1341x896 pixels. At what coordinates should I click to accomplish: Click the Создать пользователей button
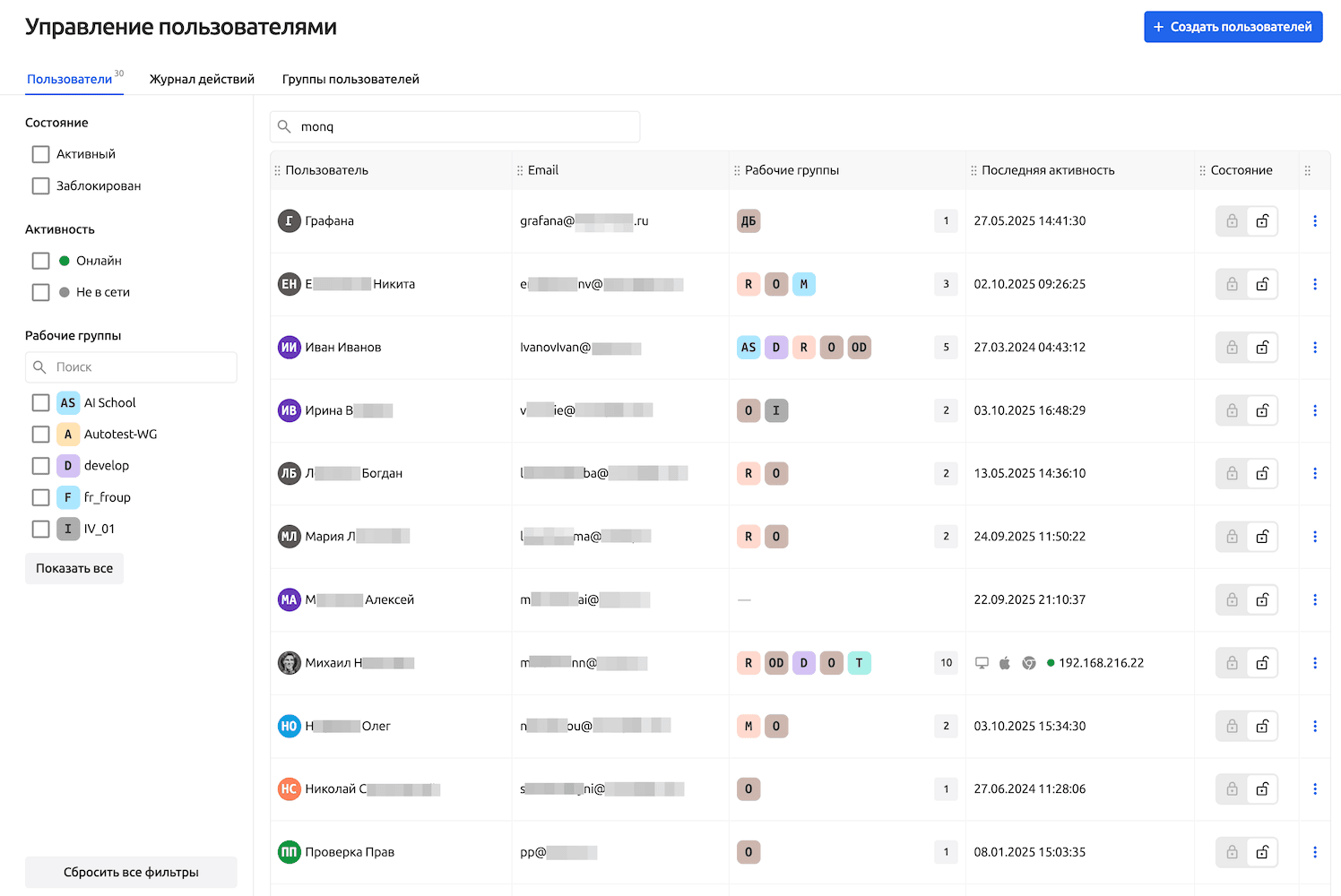click(x=1233, y=27)
